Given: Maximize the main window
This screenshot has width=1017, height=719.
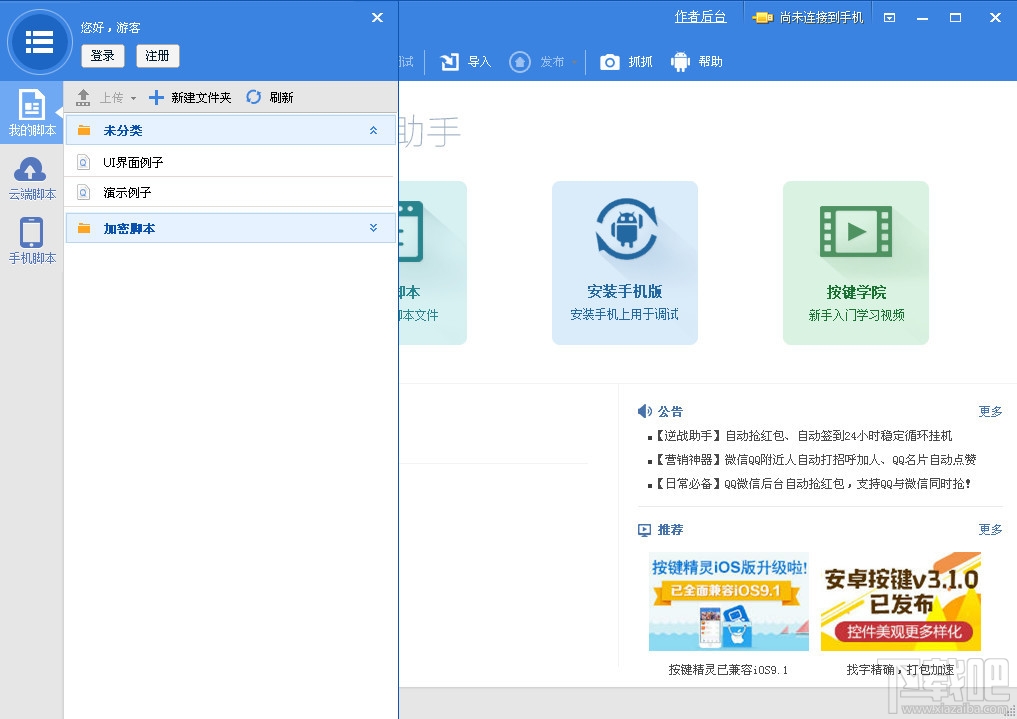Looking at the screenshot, I should 955,18.
